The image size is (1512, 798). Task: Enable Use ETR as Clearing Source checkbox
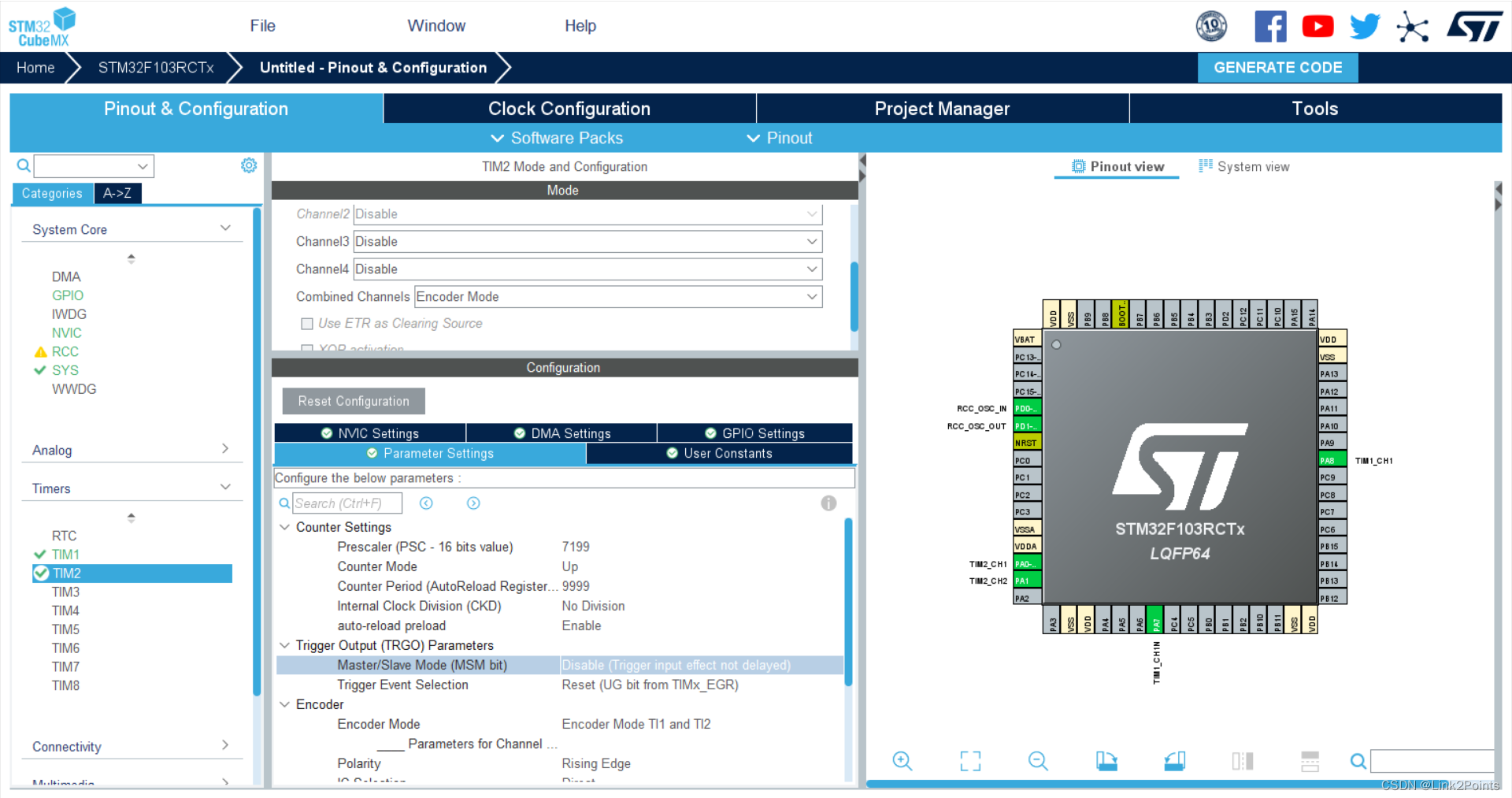307,324
